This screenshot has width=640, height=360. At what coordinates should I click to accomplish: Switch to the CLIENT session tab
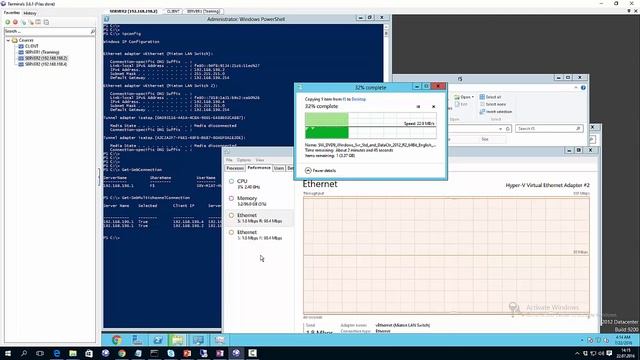(173, 11)
